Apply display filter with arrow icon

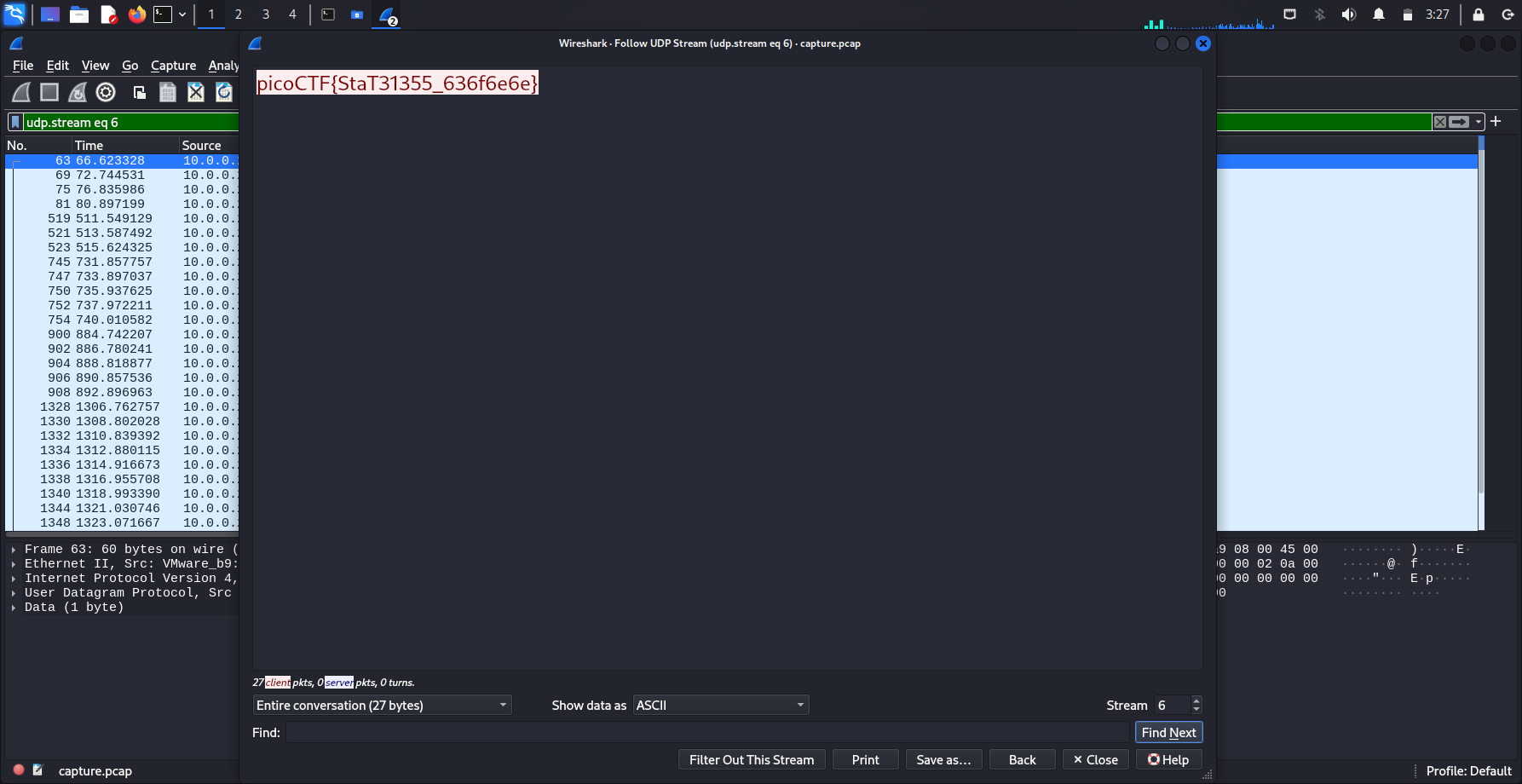[1459, 122]
